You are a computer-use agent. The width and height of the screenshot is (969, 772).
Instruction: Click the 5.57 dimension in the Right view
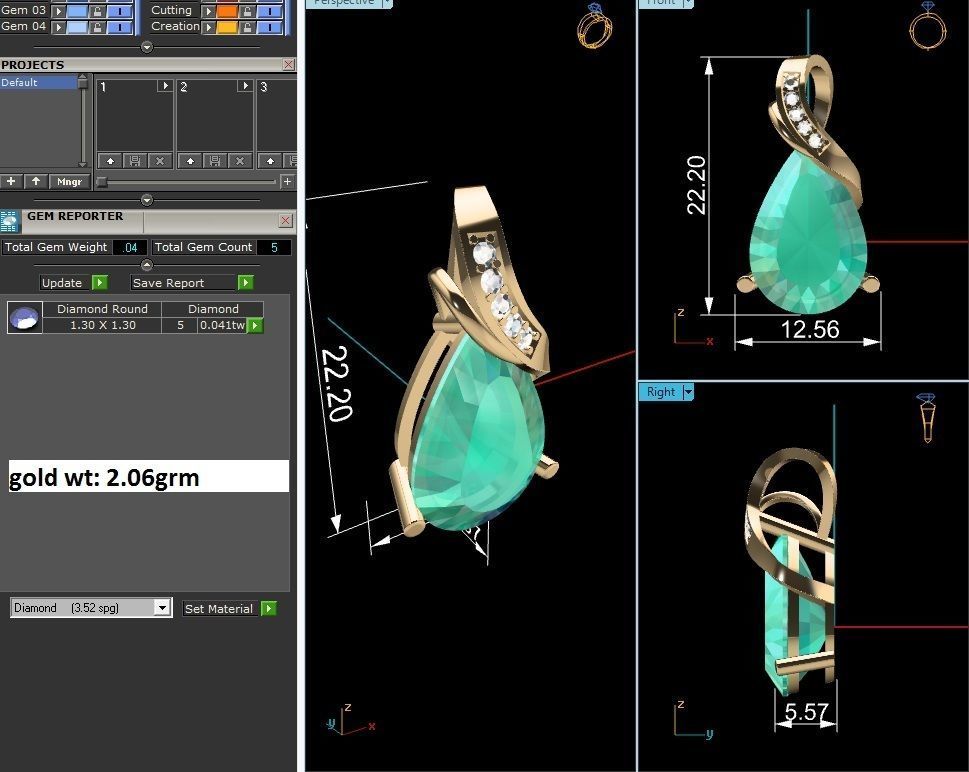tap(806, 713)
